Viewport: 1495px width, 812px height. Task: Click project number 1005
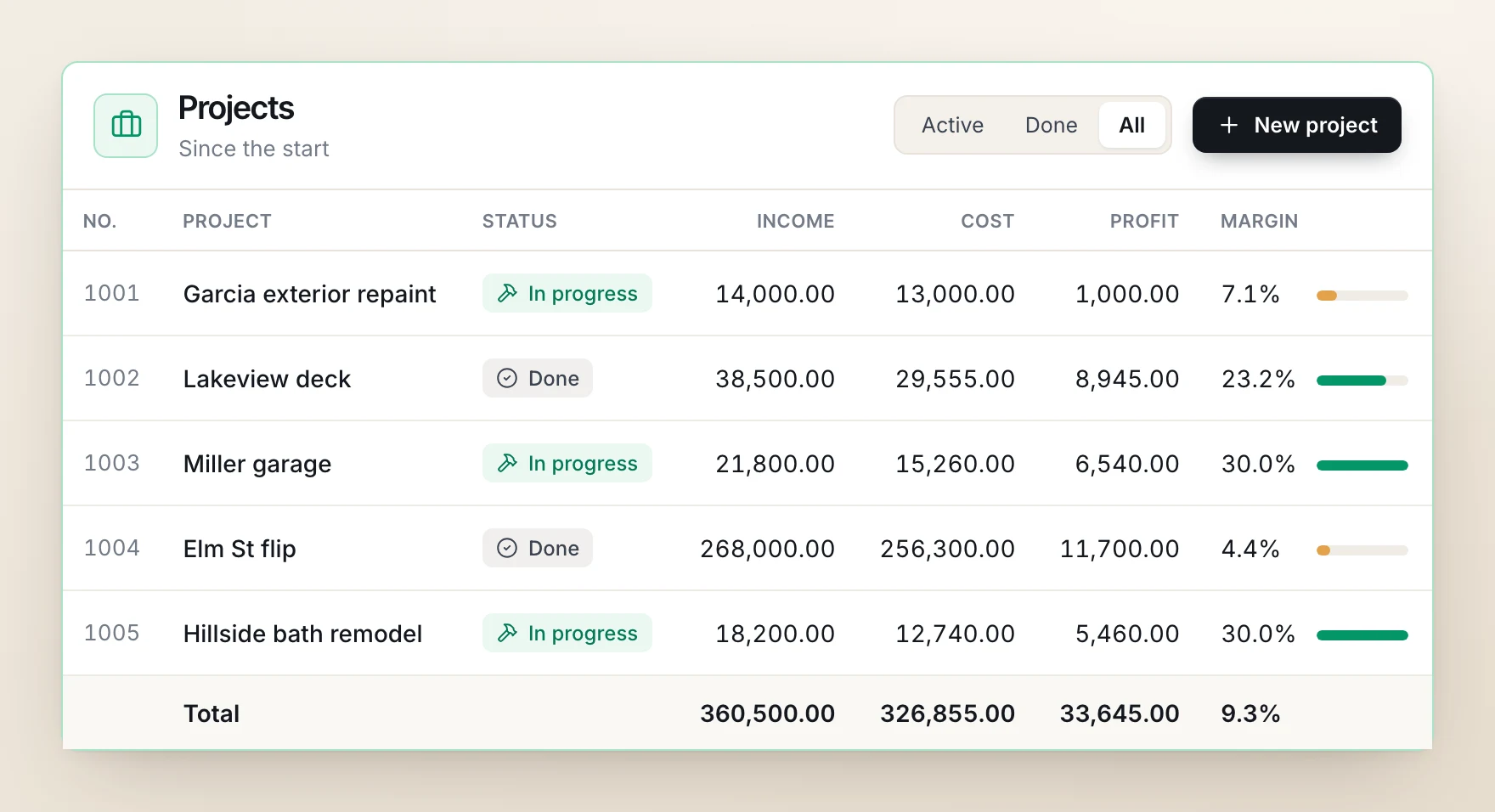click(111, 633)
